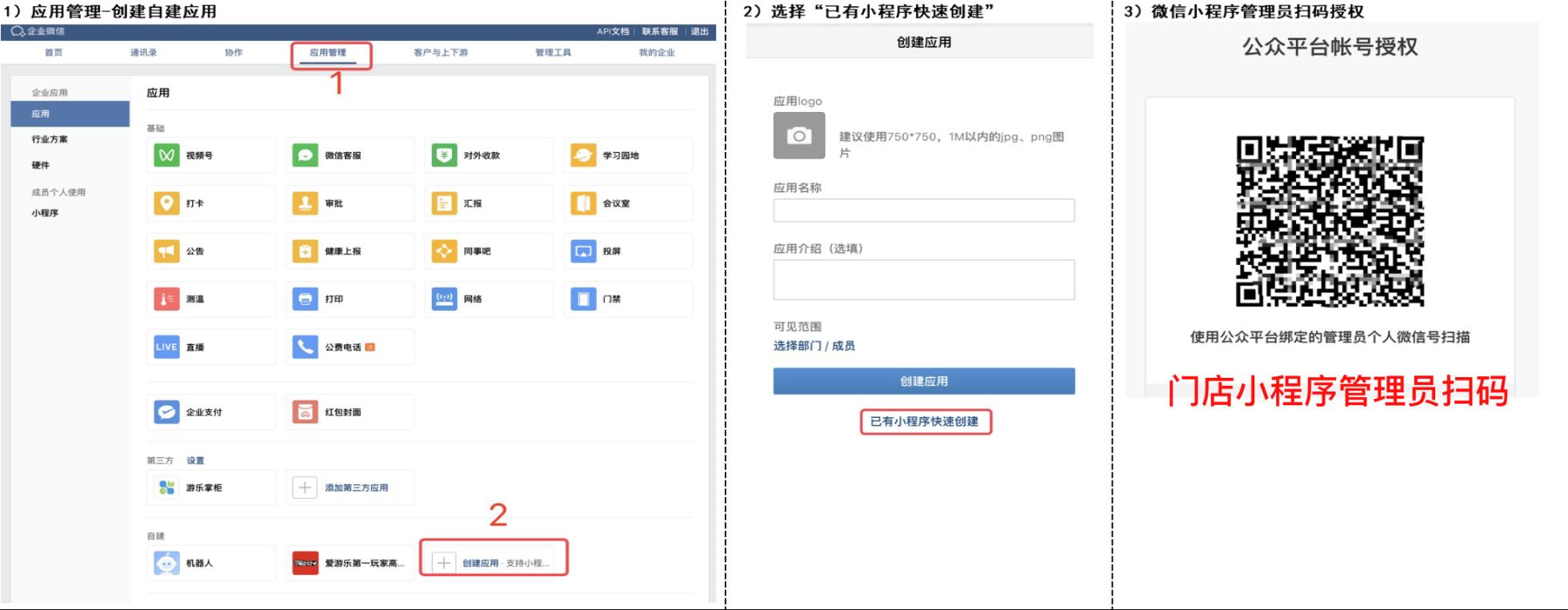Open the 我的企业 tab
Screen dimensions: 1568x610
click(657, 53)
